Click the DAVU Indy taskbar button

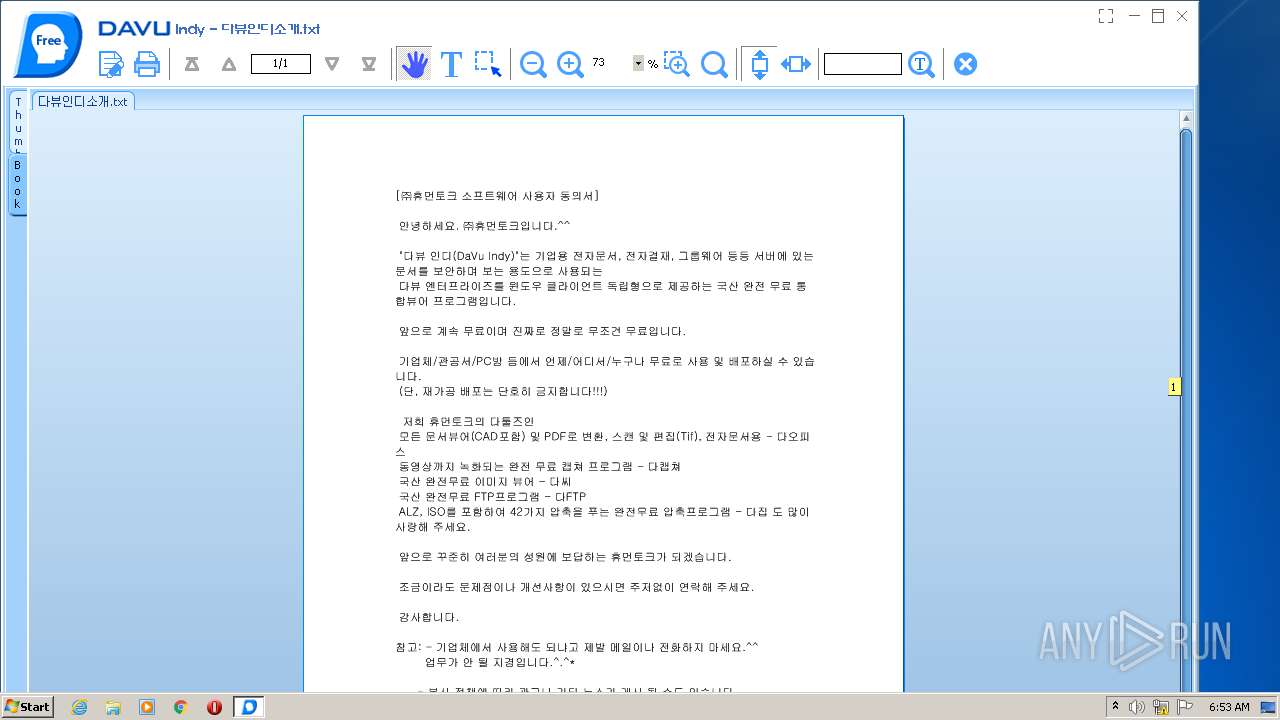click(x=248, y=707)
